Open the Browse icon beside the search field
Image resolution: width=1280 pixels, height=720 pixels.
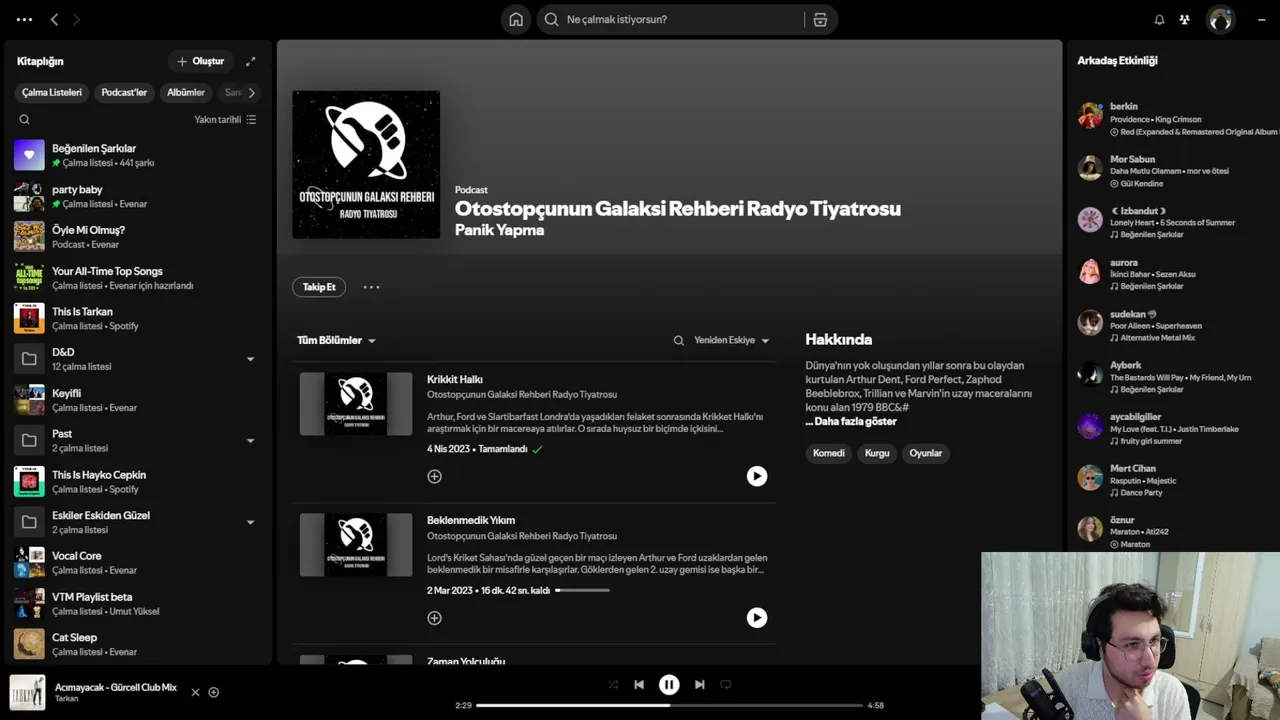click(x=820, y=19)
